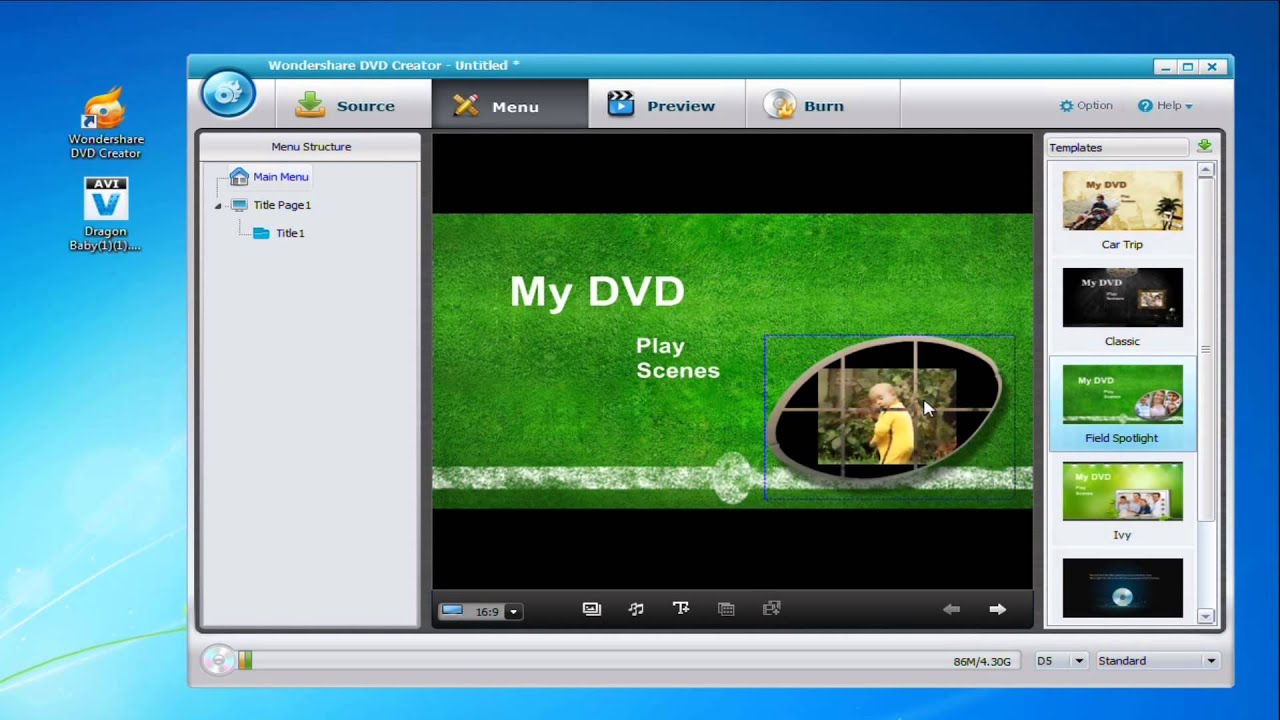
Task: Click the Play menu text on canvas
Action: 660,346
